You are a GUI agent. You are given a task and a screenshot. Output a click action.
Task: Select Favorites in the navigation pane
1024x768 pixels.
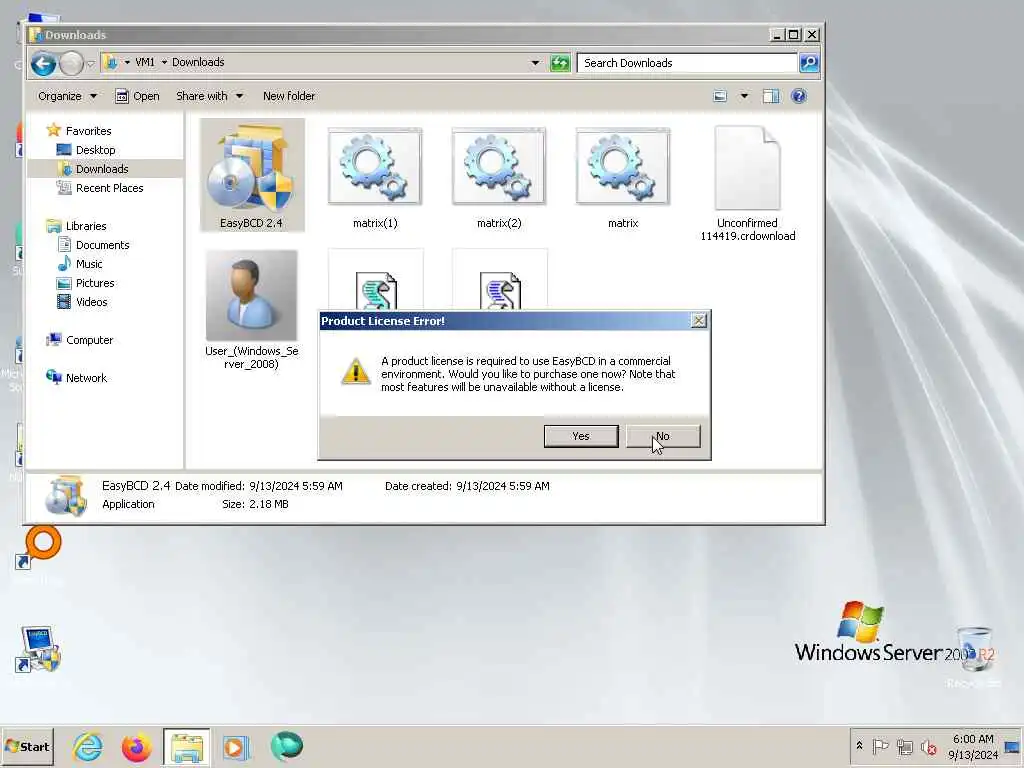pos(88,131)
